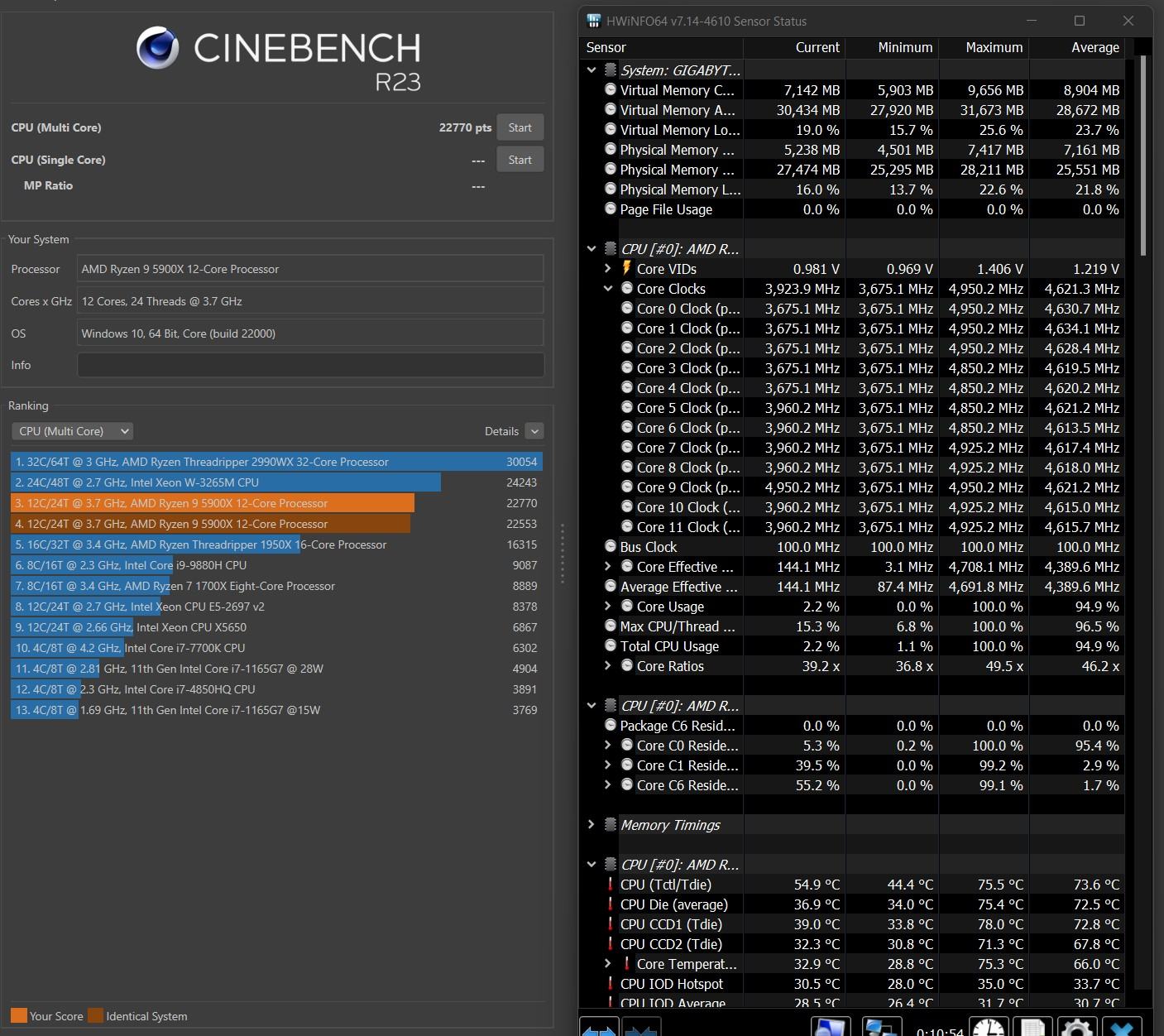This screenshot has width=1164, height=1036.
Task: Collapse the Core Clocks row
Action: [x=608, y=289]
